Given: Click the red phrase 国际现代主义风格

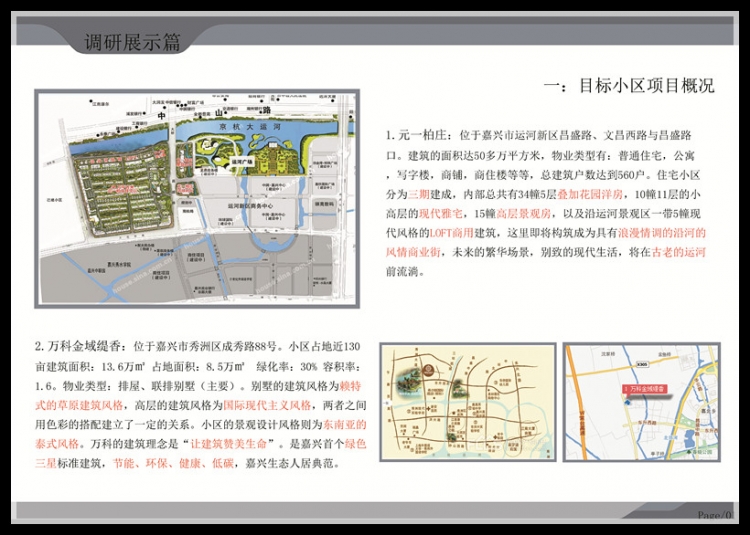Looking at the screenshot, I should (x=267, y=405).
